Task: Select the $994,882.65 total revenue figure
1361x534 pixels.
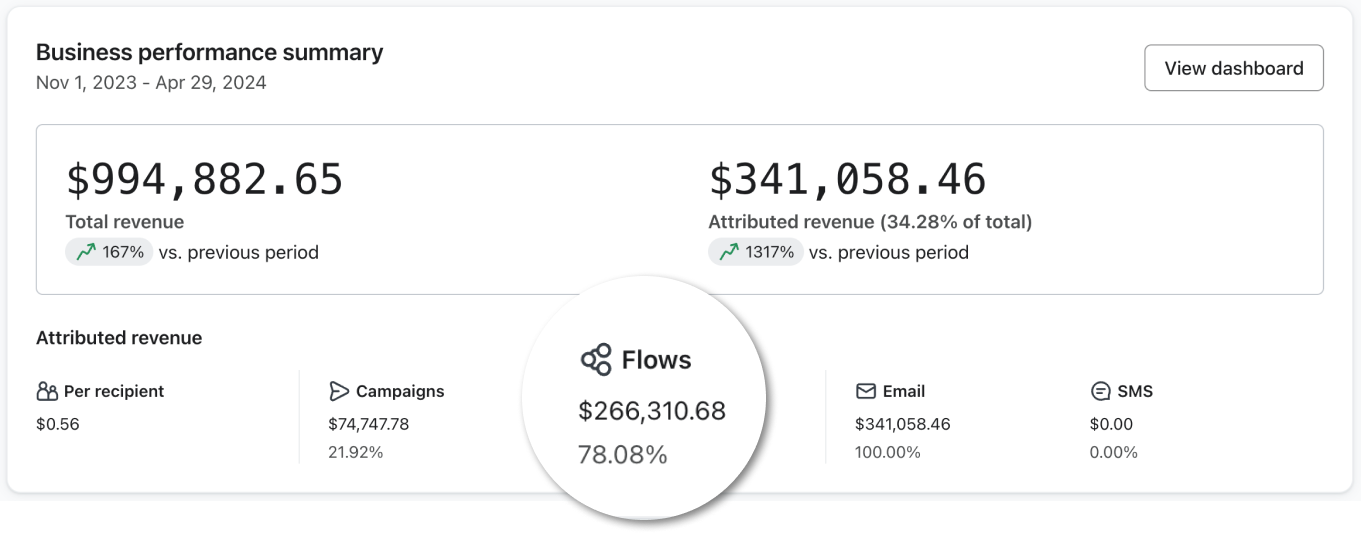Action: 204,180
